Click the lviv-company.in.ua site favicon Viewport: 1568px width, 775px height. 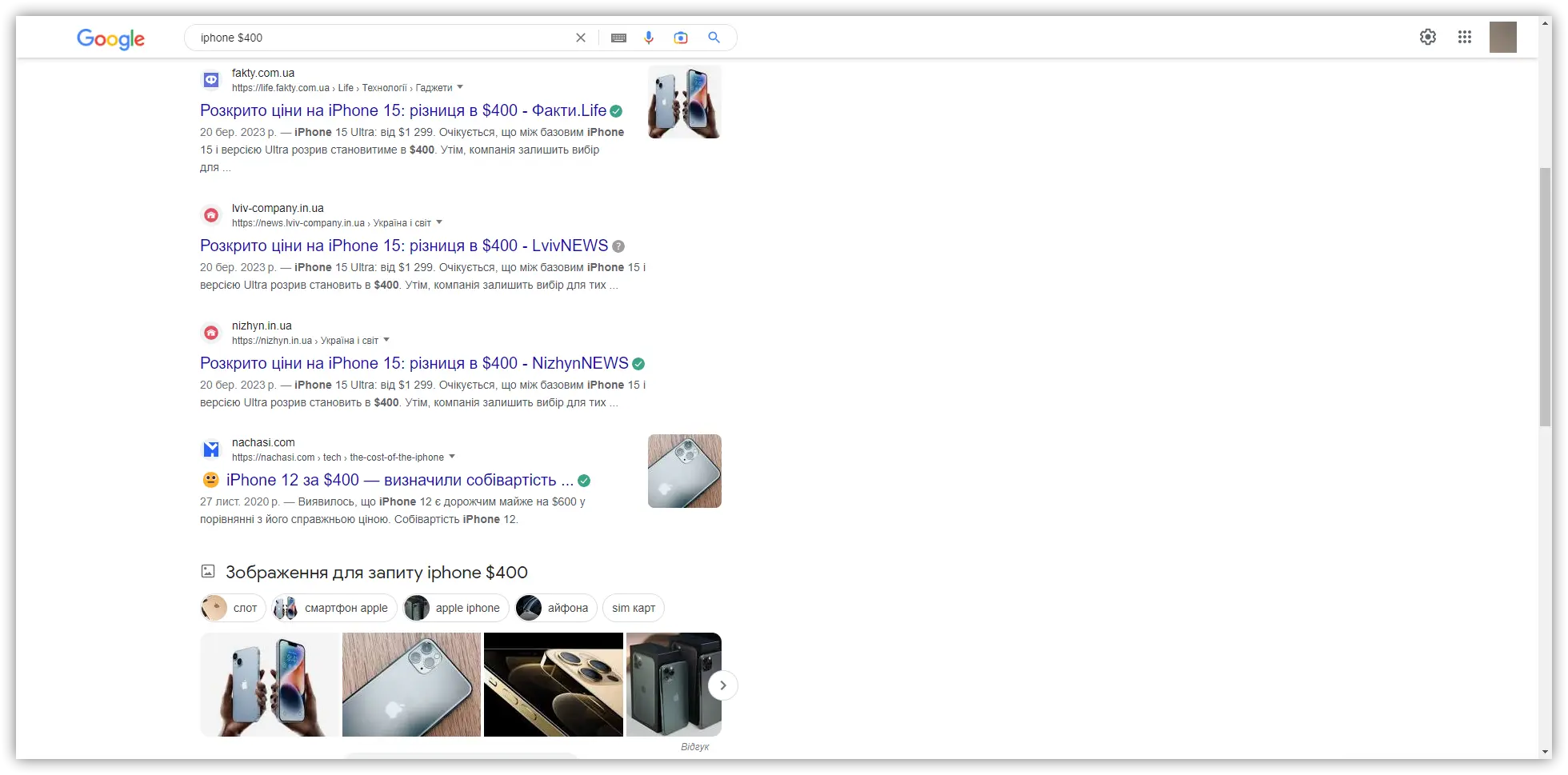(x=211, y=215)
